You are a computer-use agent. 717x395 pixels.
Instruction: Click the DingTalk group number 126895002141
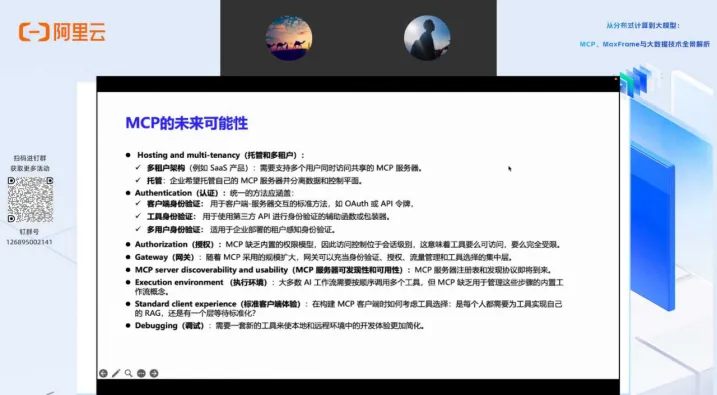[29, 242]
